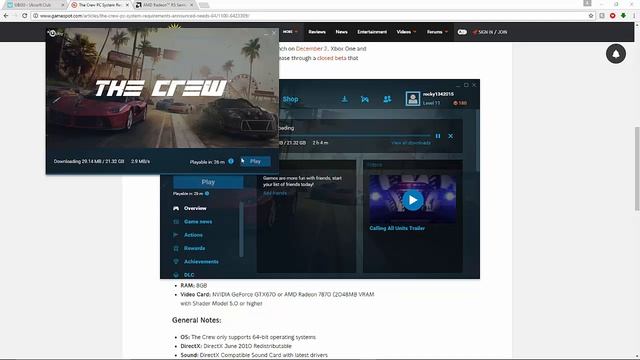This screenshot has width=640, height=360.
Task: Open the Downloads icon in Uplay header
Action: coord(344,99)
